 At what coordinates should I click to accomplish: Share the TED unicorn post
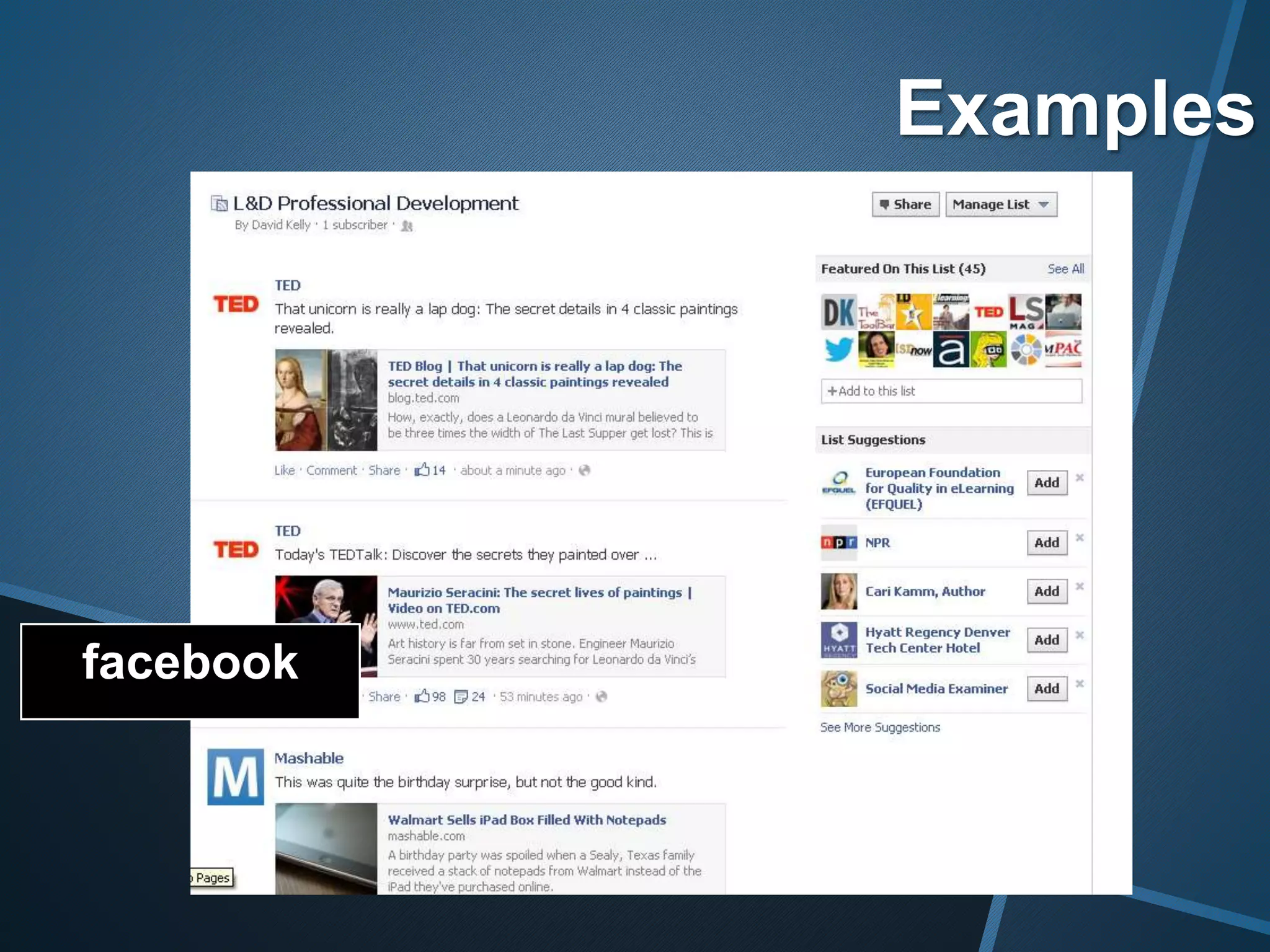point(384,470)
